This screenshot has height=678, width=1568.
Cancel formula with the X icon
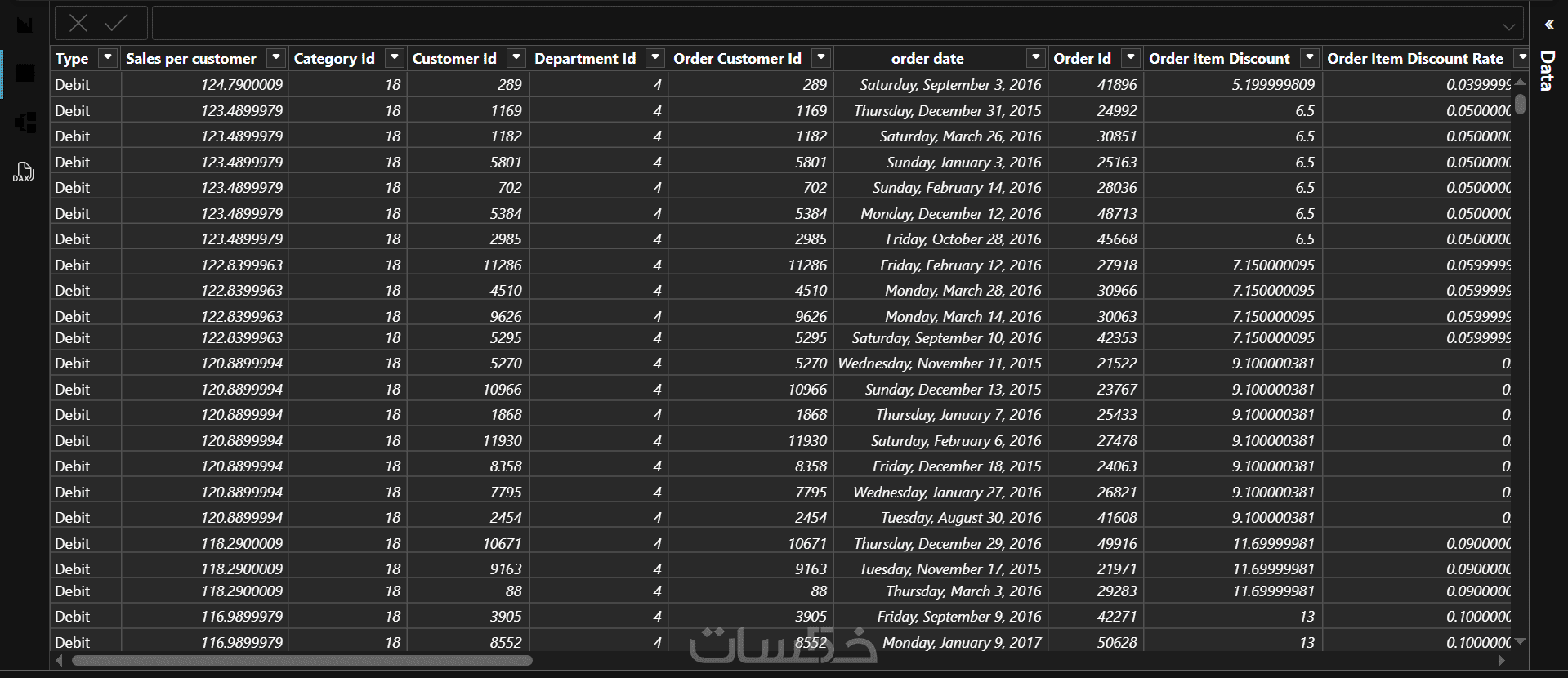coord(78,24)
